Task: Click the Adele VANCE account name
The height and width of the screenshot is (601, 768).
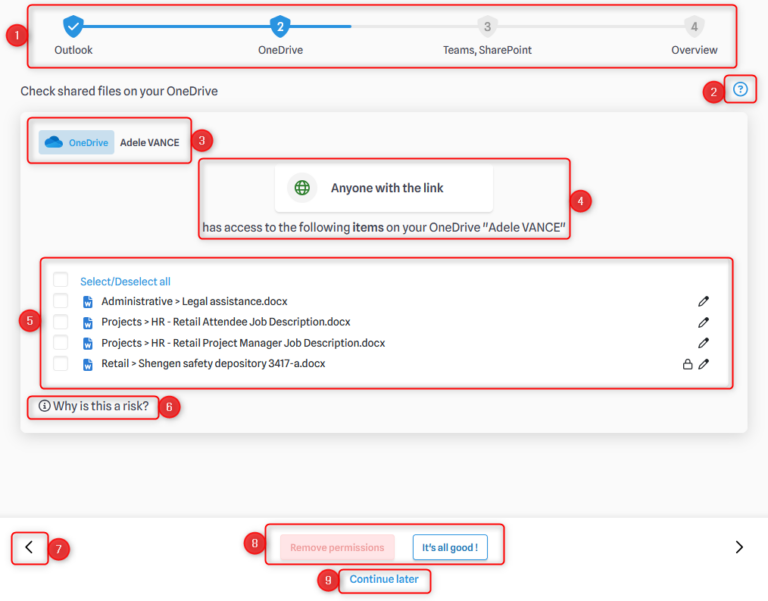Action: pos(149,143)
